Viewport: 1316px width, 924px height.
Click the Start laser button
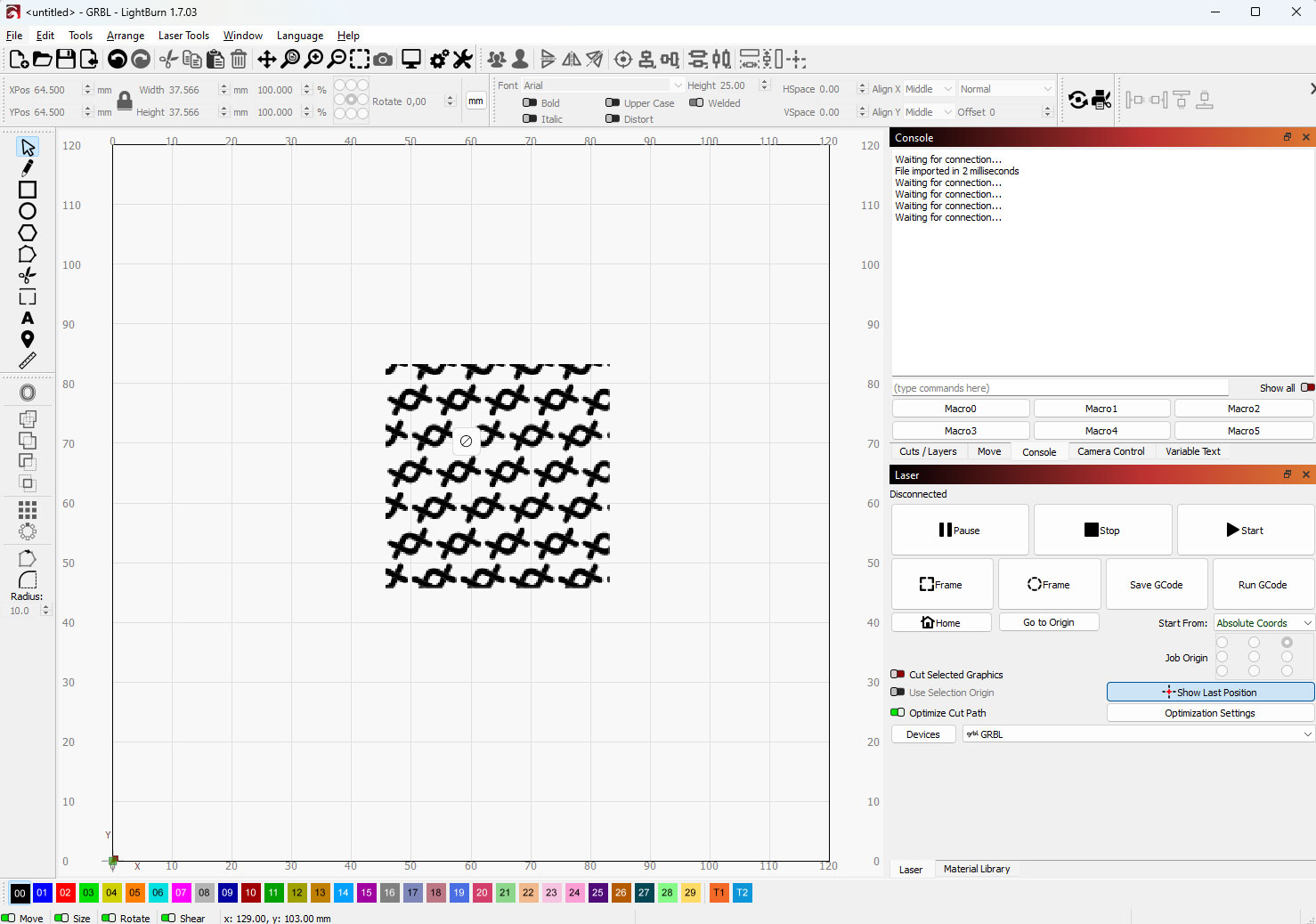1245,530
